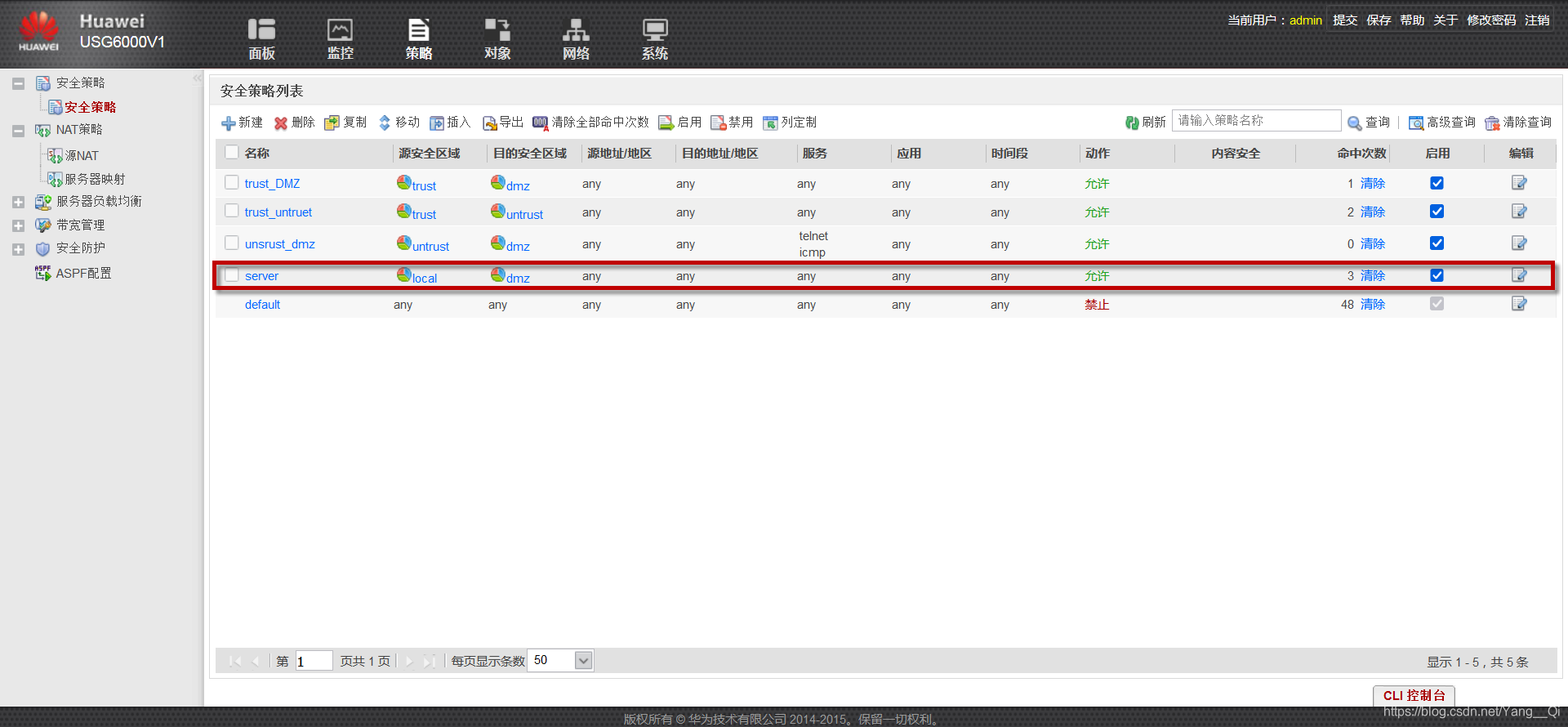Click 清除 for the default policy hit count
This screenshot has width=1568, height=727.
point(1373,305)
